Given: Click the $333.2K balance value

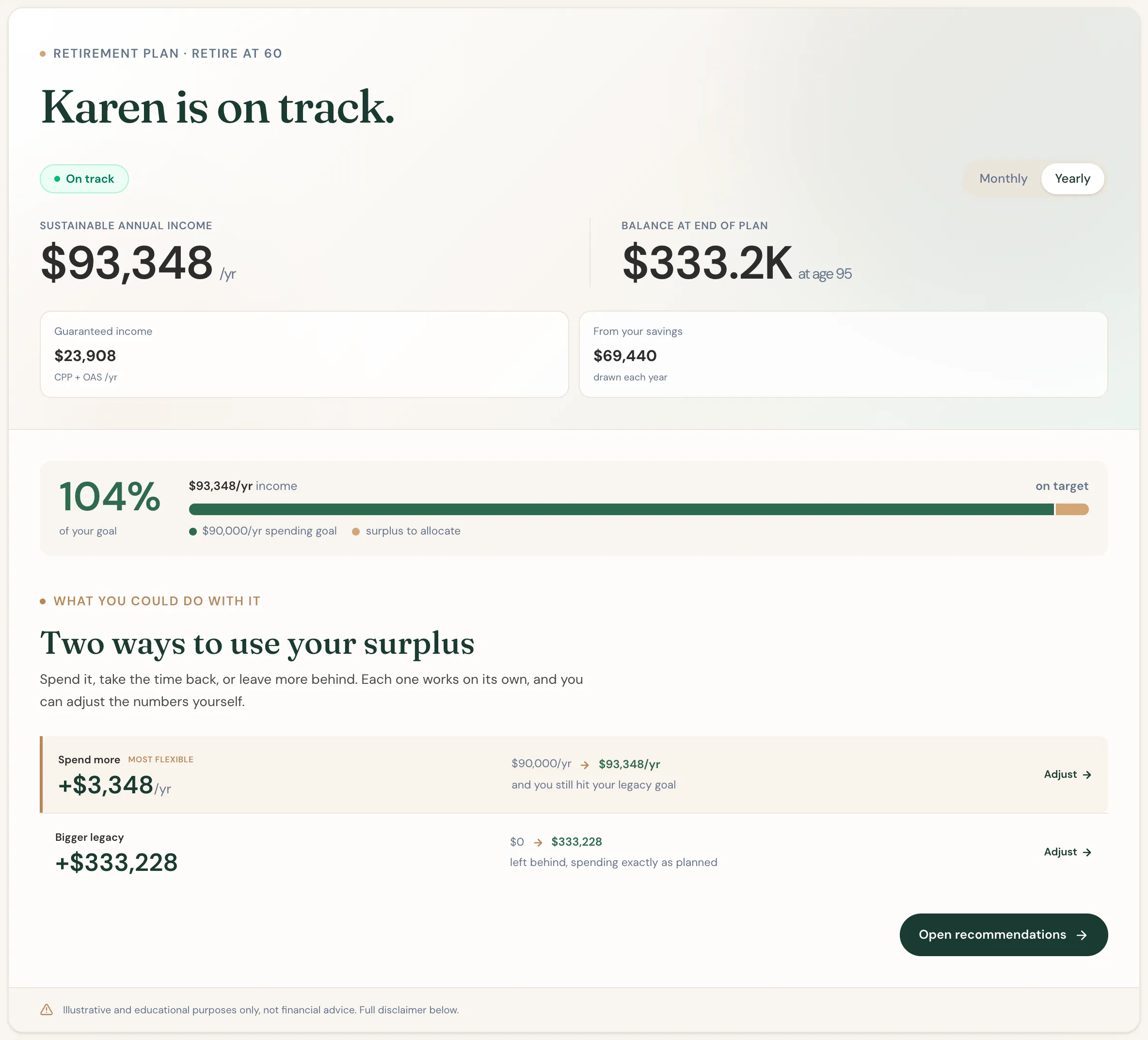Looking at the screenshot, I should (x=707, y=262).
